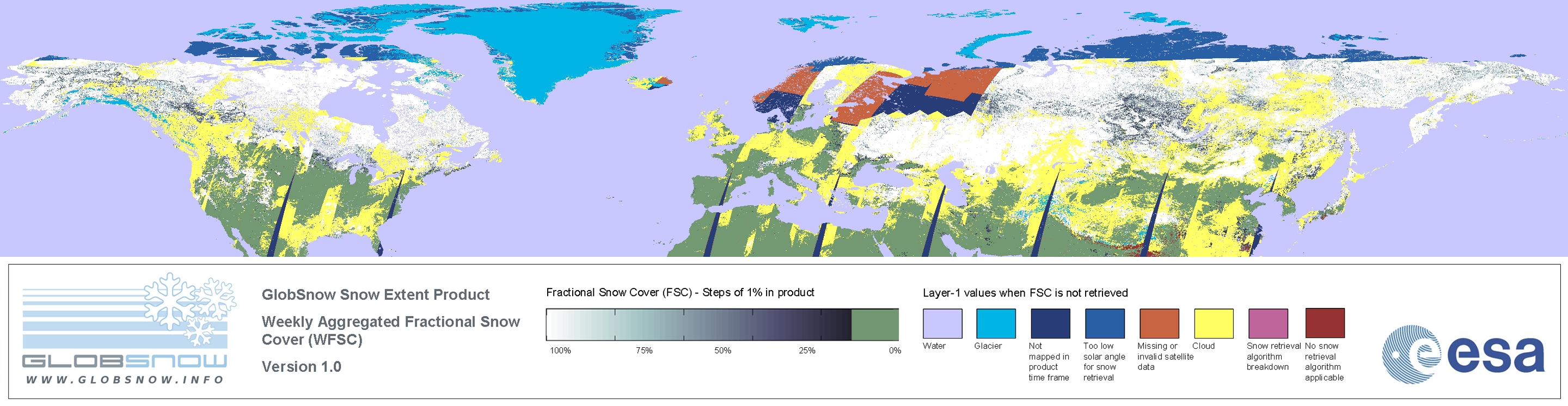
Task: Click the 'Missing or invalid satellite data' swatch
Action: point(1159,323)
